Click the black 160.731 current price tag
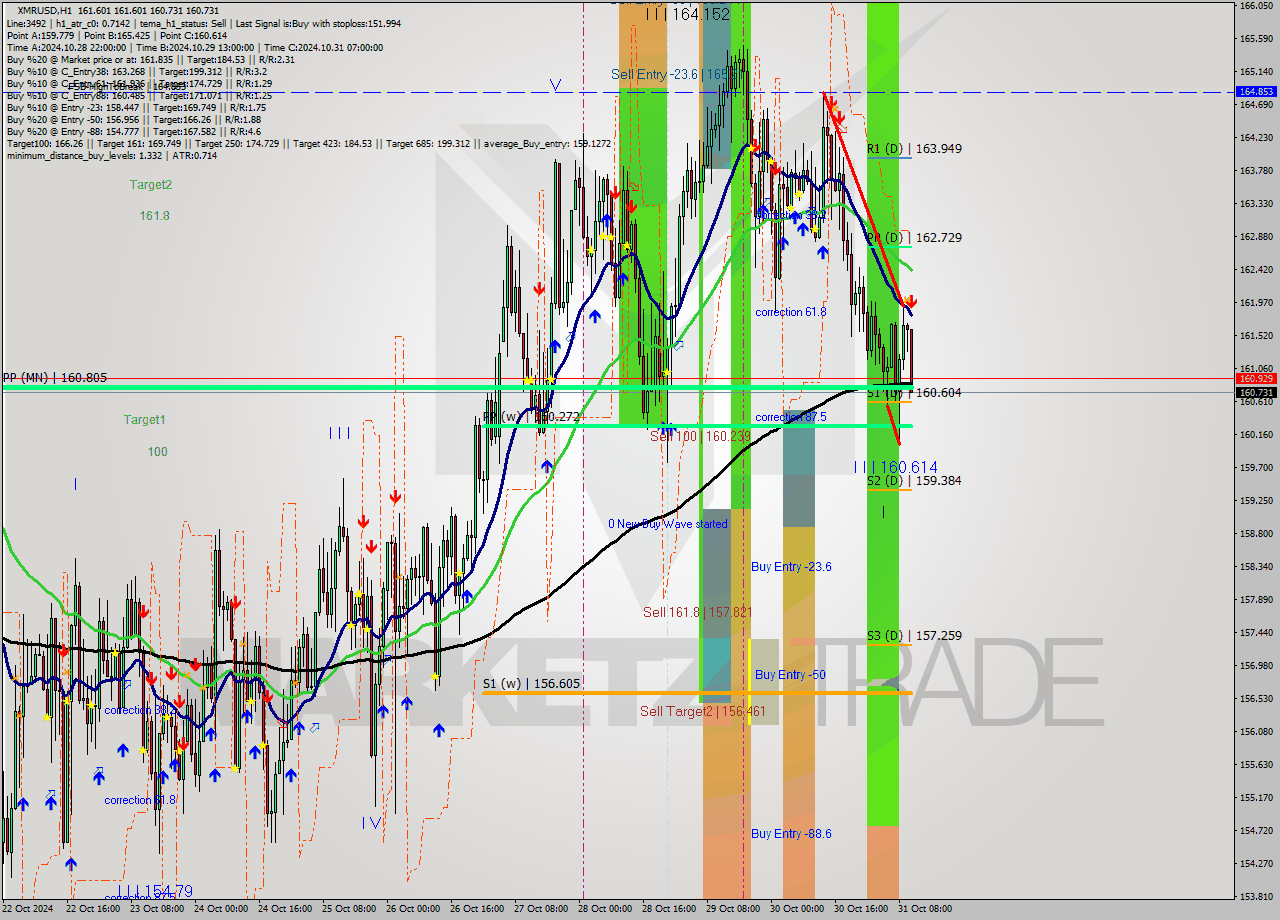1280x920 pixels. point(1256,393)
